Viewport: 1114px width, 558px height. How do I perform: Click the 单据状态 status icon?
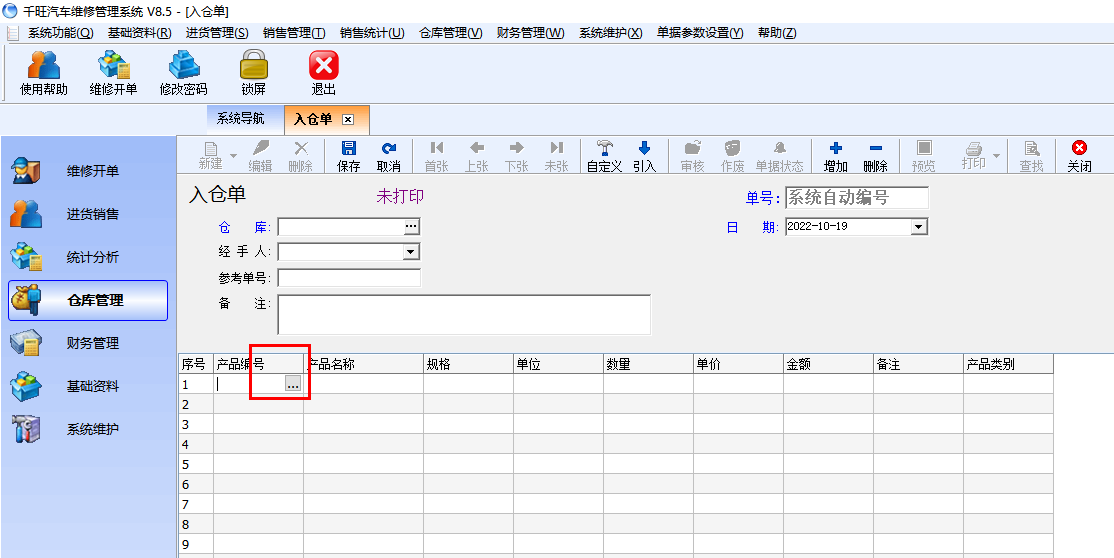tap(779, 156)
